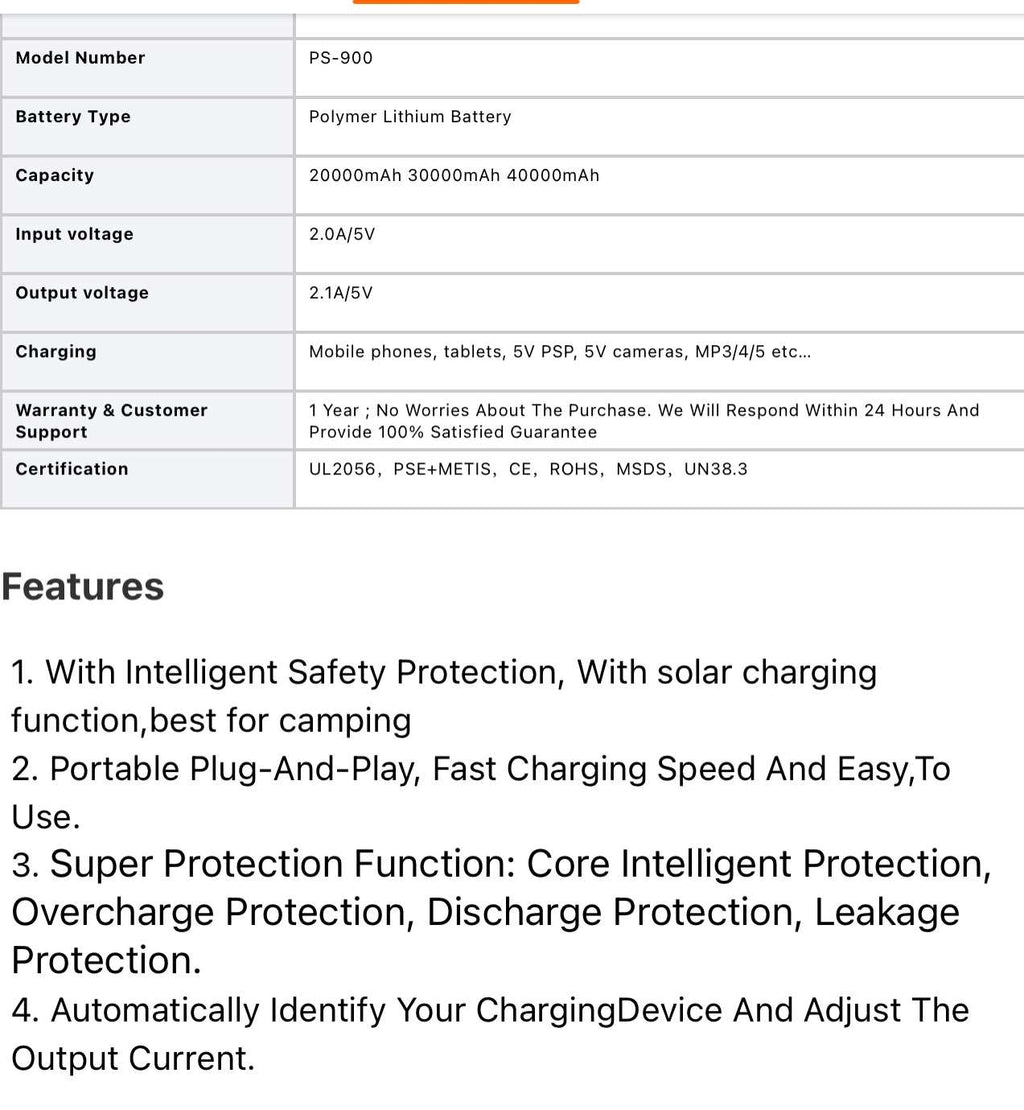Select the 1 Year warranty description text
The height and width of the screenshot is (1110, 1024).
(644, 421)
